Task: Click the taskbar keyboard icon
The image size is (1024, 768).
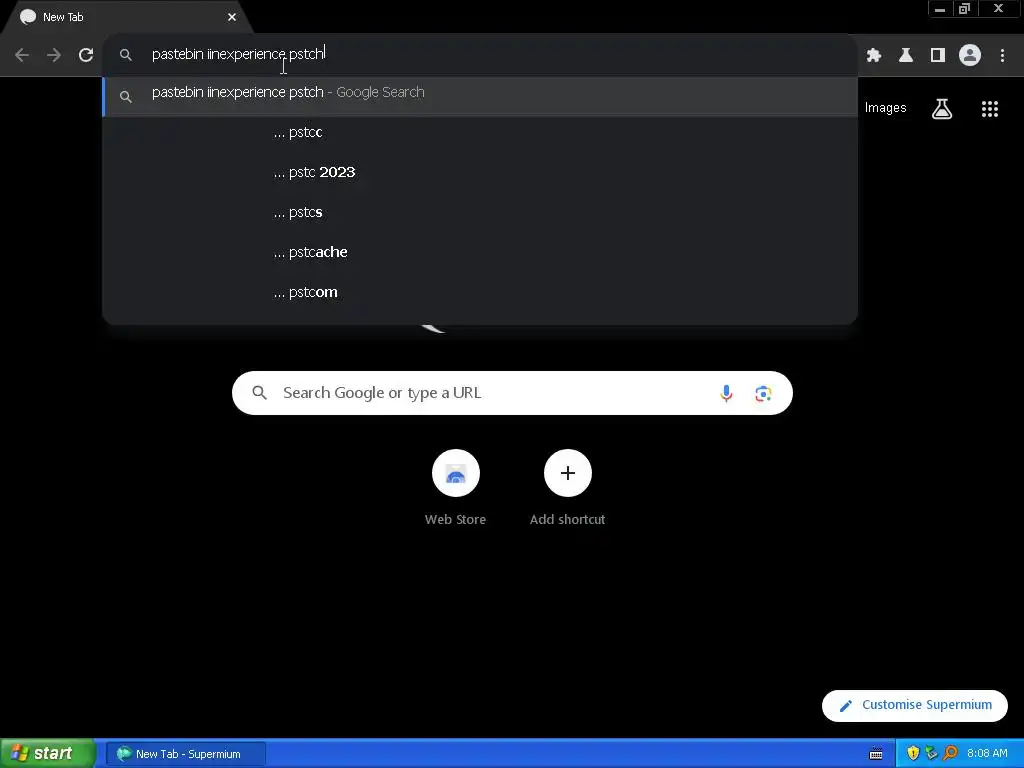Action: [876, 754]
